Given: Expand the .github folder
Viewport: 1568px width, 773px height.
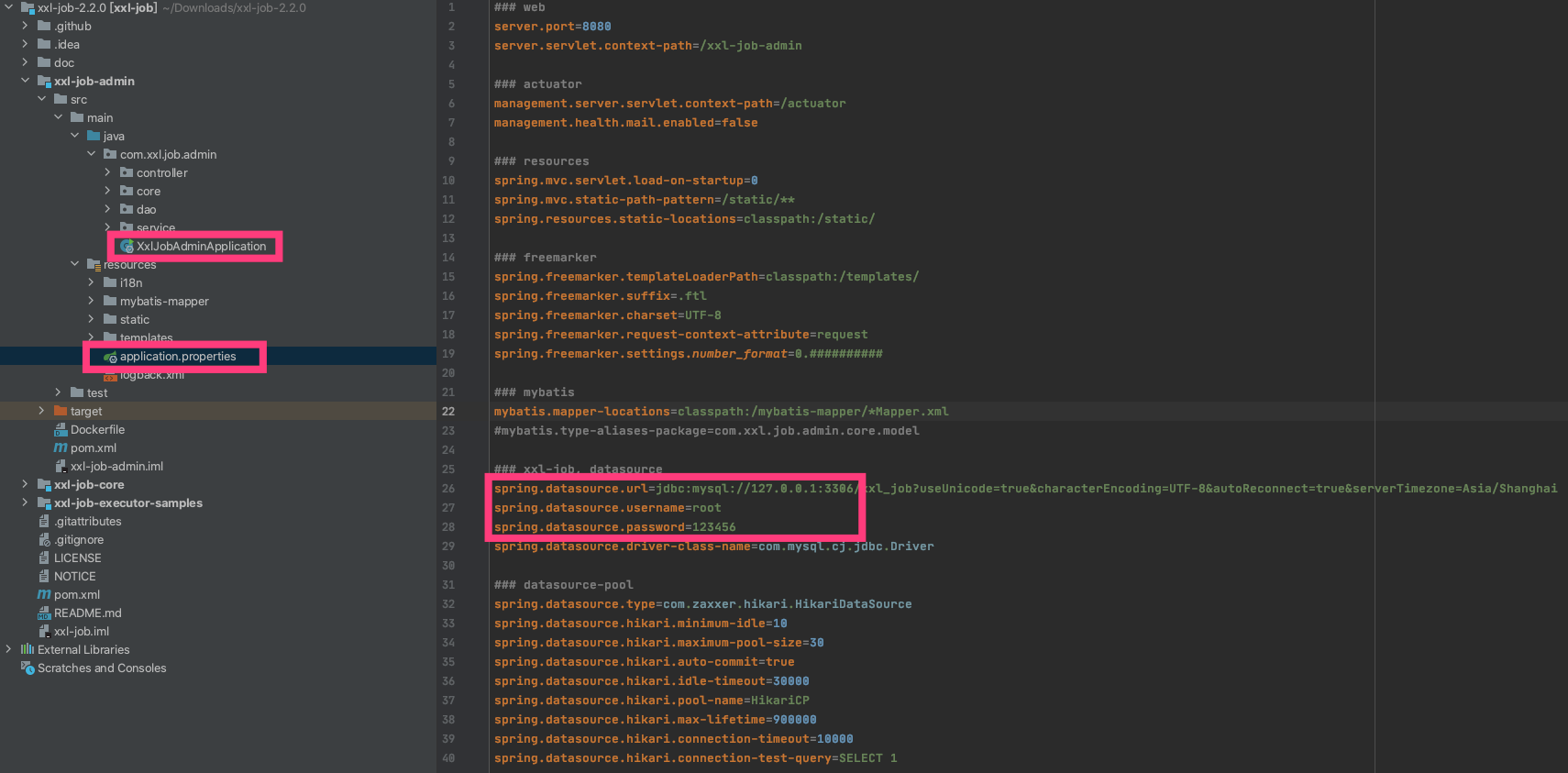Looking at the screenshot, I should click(25, 26).
